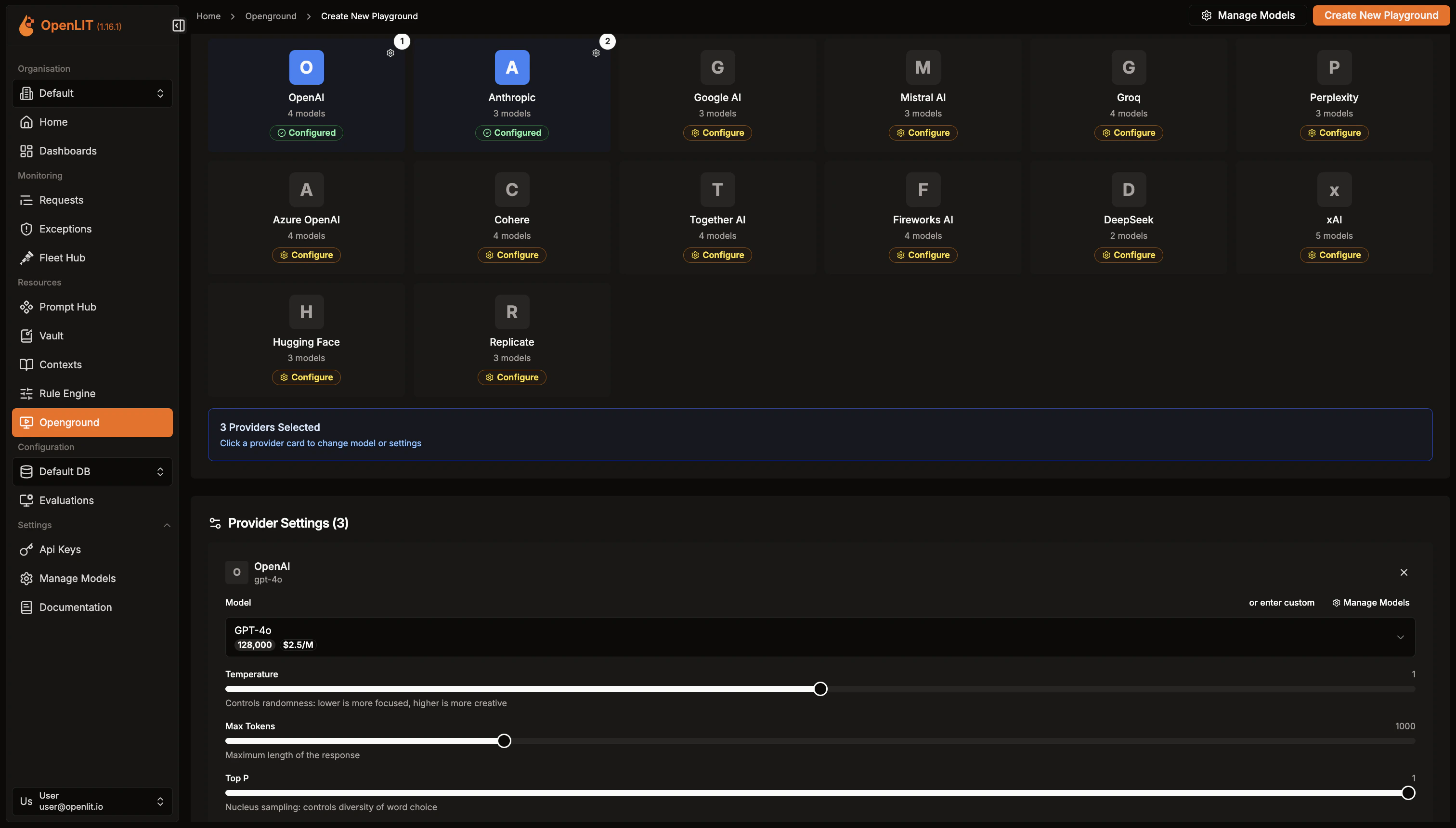Screen dimensions: 1456x828
Task: Open Api Keys settings
Action: (x=60, y=549)
